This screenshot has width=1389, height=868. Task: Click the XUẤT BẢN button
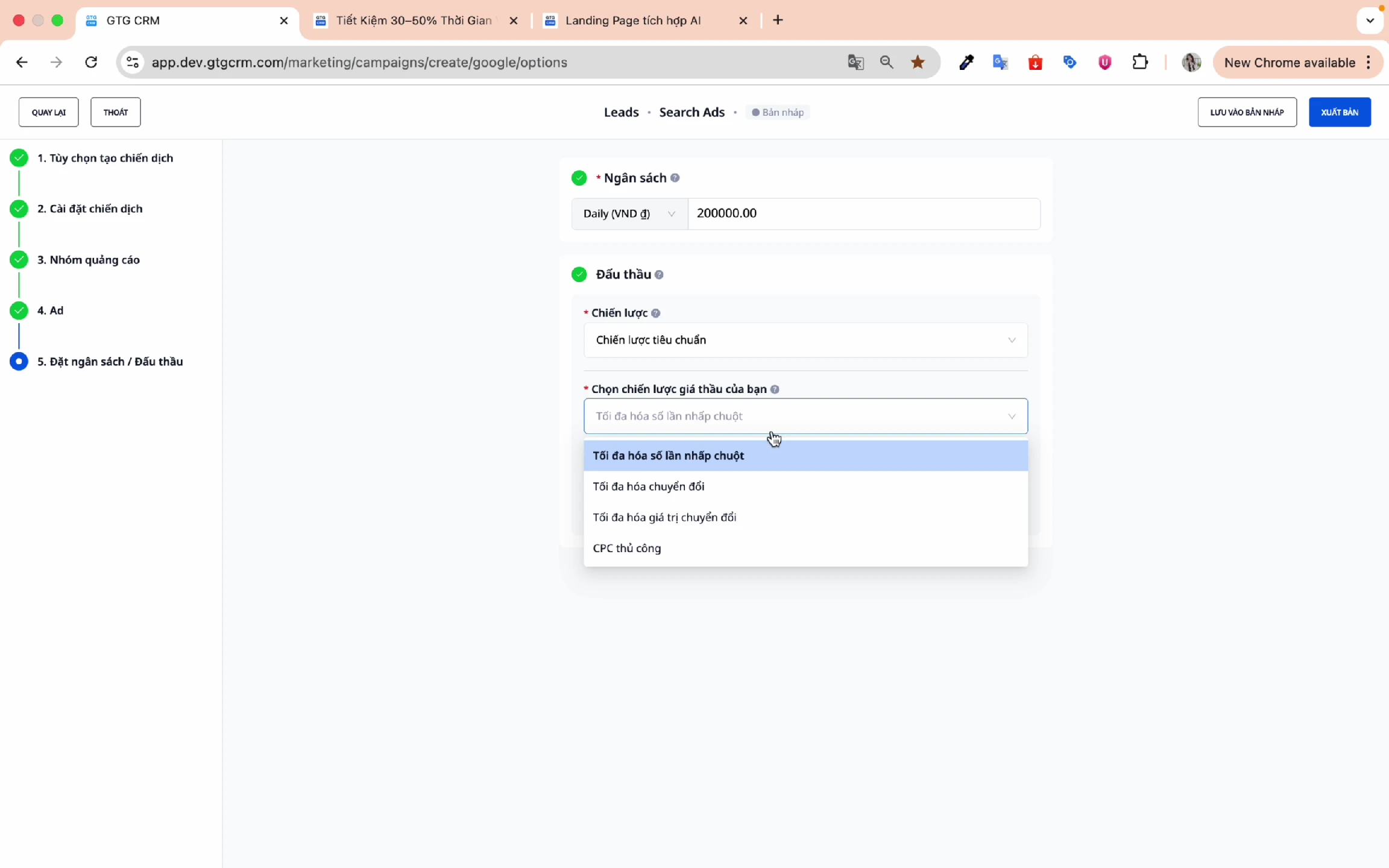click(1339, 112)
